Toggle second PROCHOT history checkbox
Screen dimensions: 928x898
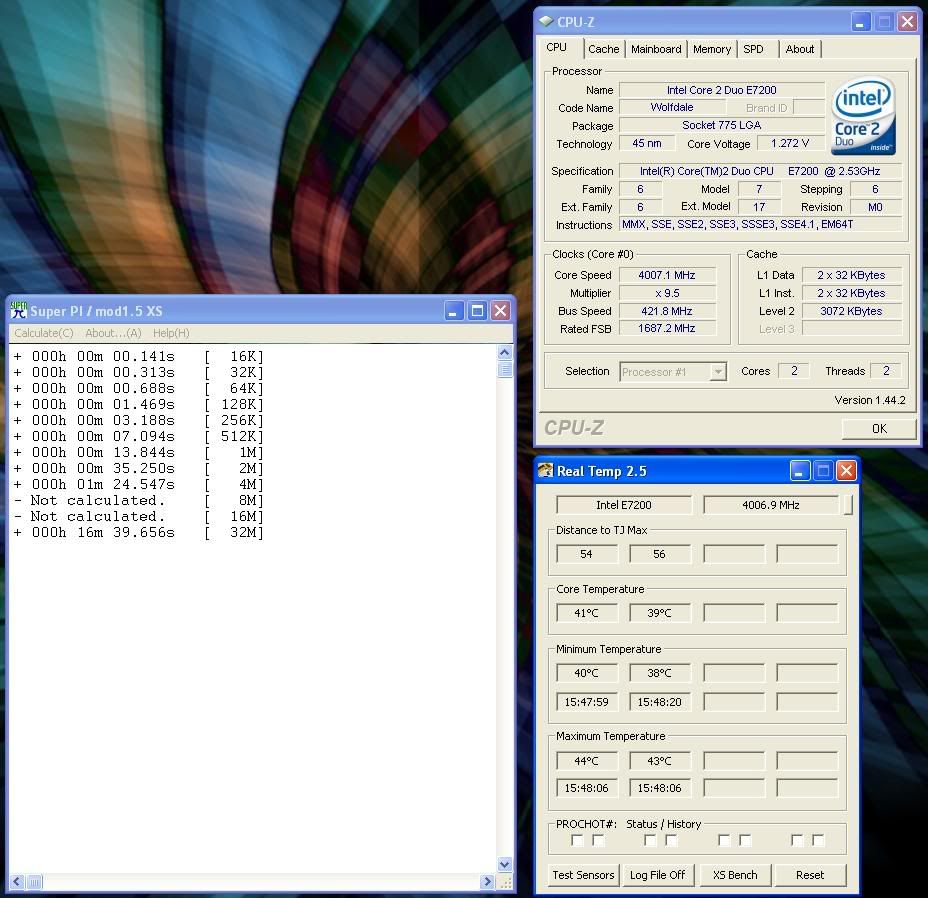[x=671, y=840]
